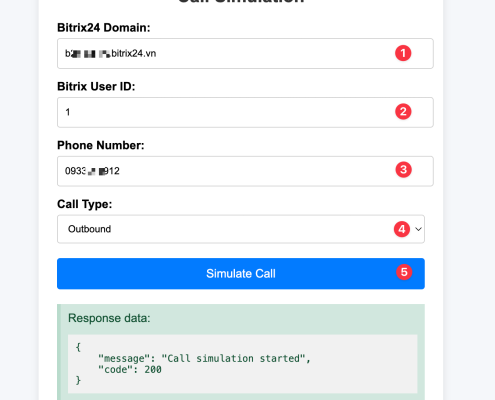
Task: Focus the Phone Number input field
Action: [245, 171]
